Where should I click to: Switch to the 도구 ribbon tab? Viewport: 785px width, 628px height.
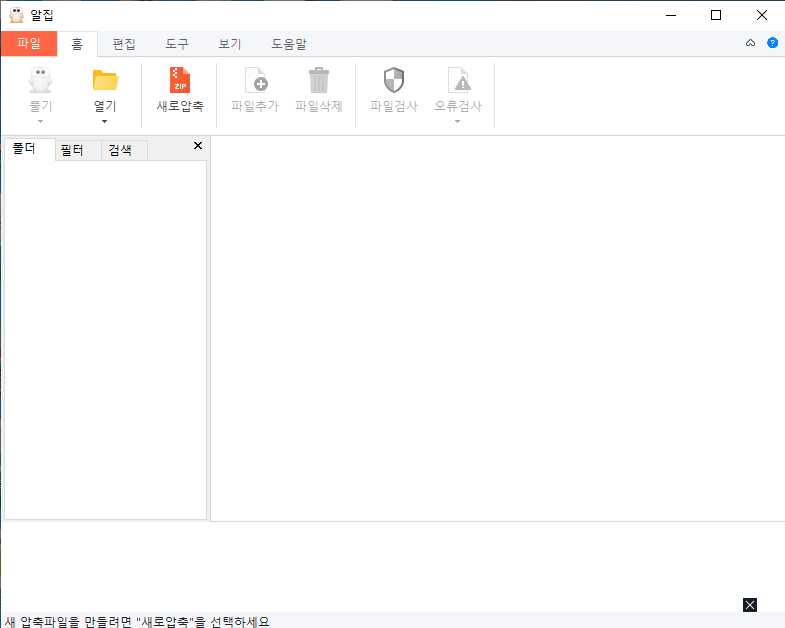pos(177,44)
